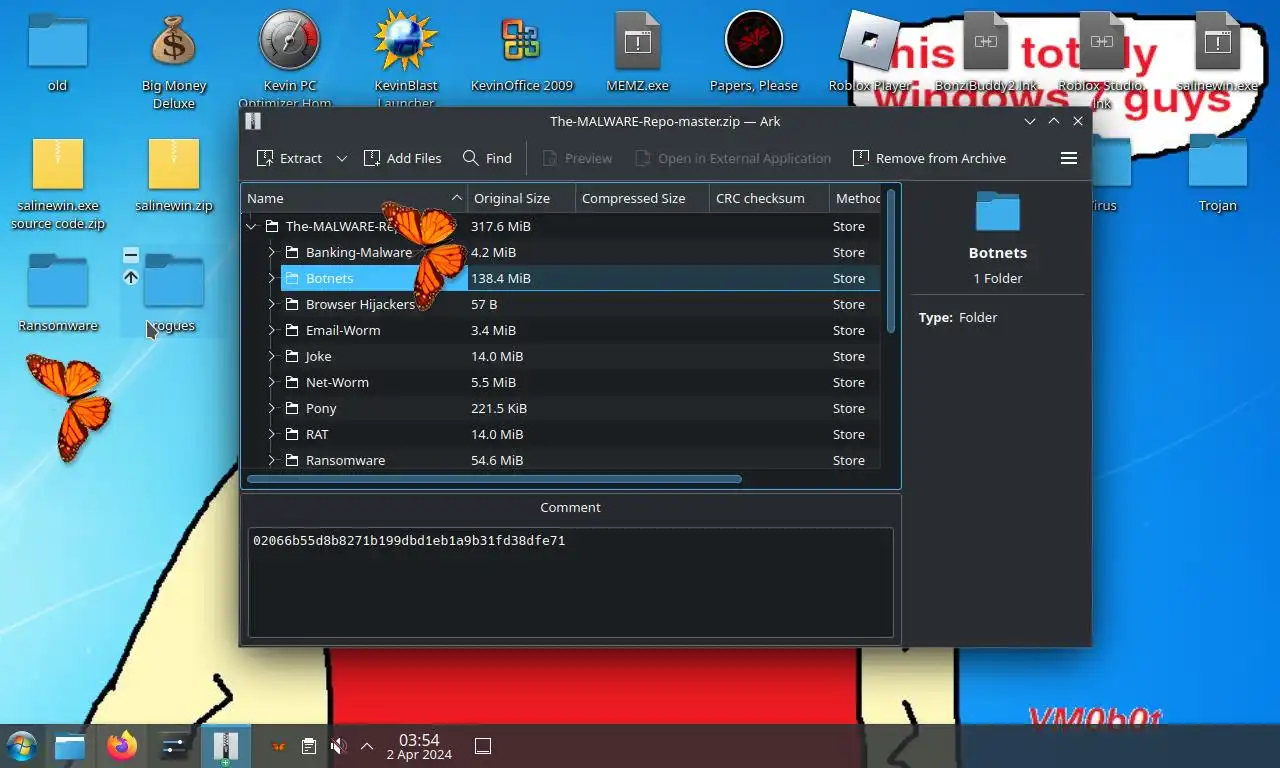Expand the Joke folder
This screenshot has height=768, width=1280.
click(x=271, y=356)
